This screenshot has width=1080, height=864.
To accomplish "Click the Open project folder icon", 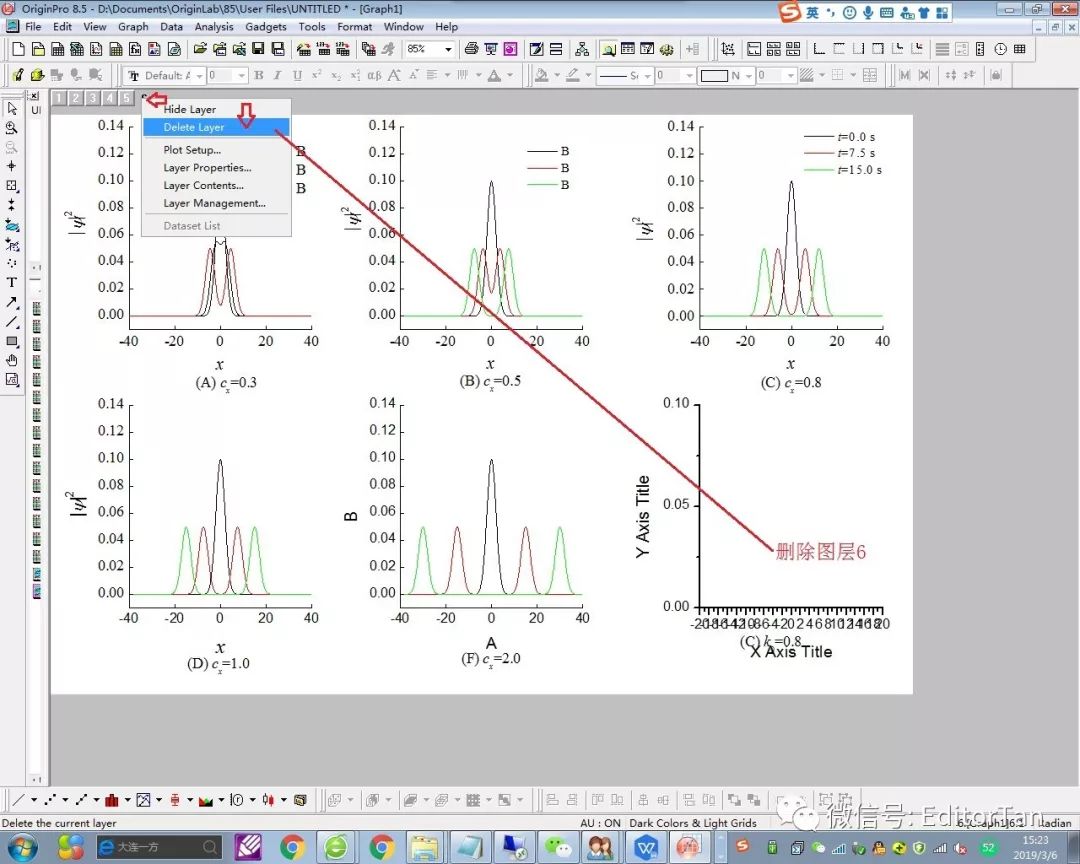I will point(200,49).
